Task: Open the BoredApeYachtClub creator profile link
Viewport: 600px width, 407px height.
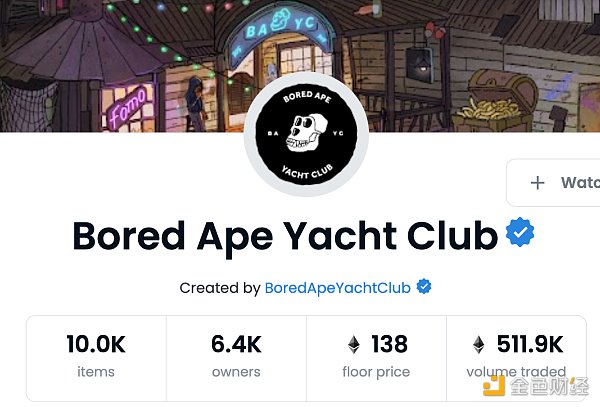Action: (x=337, y=288)
